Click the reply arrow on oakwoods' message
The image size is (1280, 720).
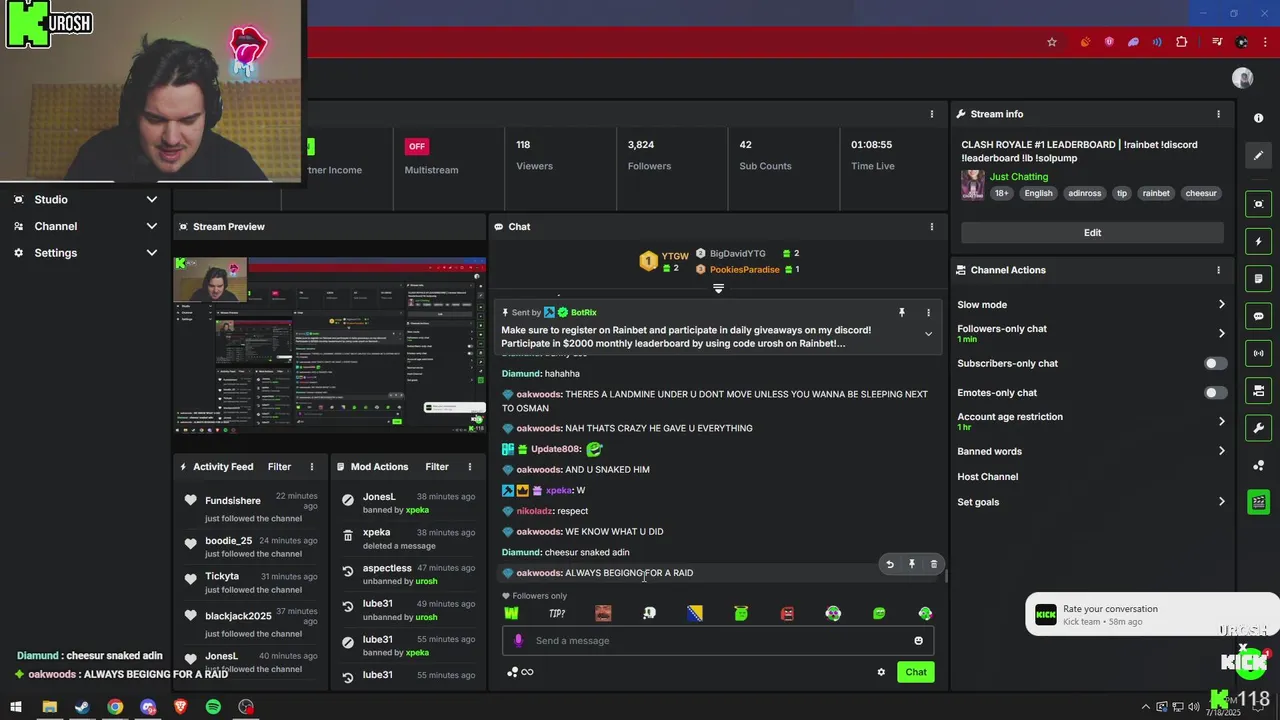click(890, 564)
